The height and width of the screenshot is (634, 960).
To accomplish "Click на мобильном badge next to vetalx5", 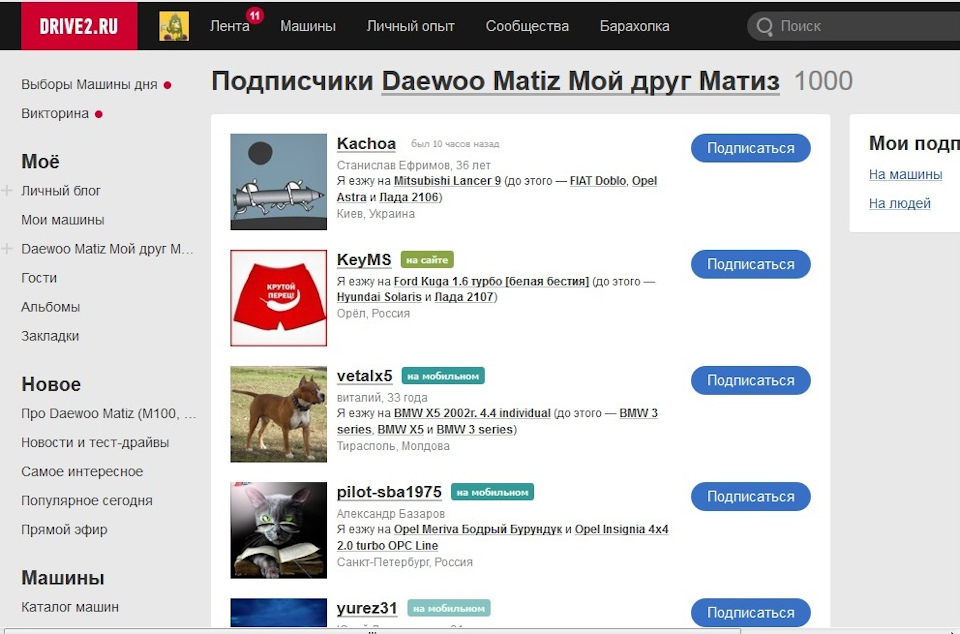I will (x=443, y=376).
